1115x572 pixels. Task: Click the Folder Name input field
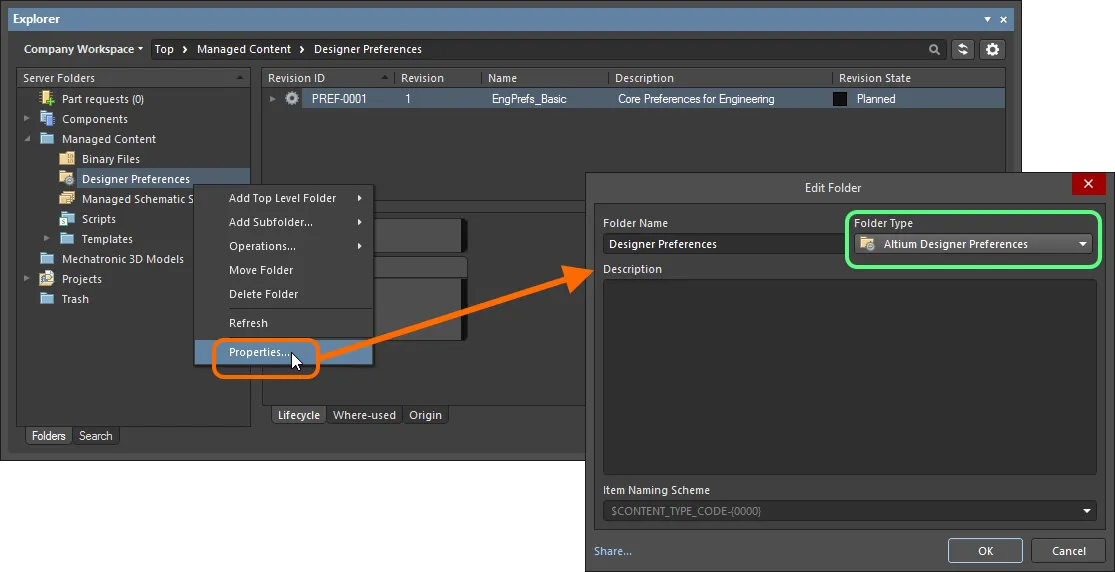coord(722,244)
